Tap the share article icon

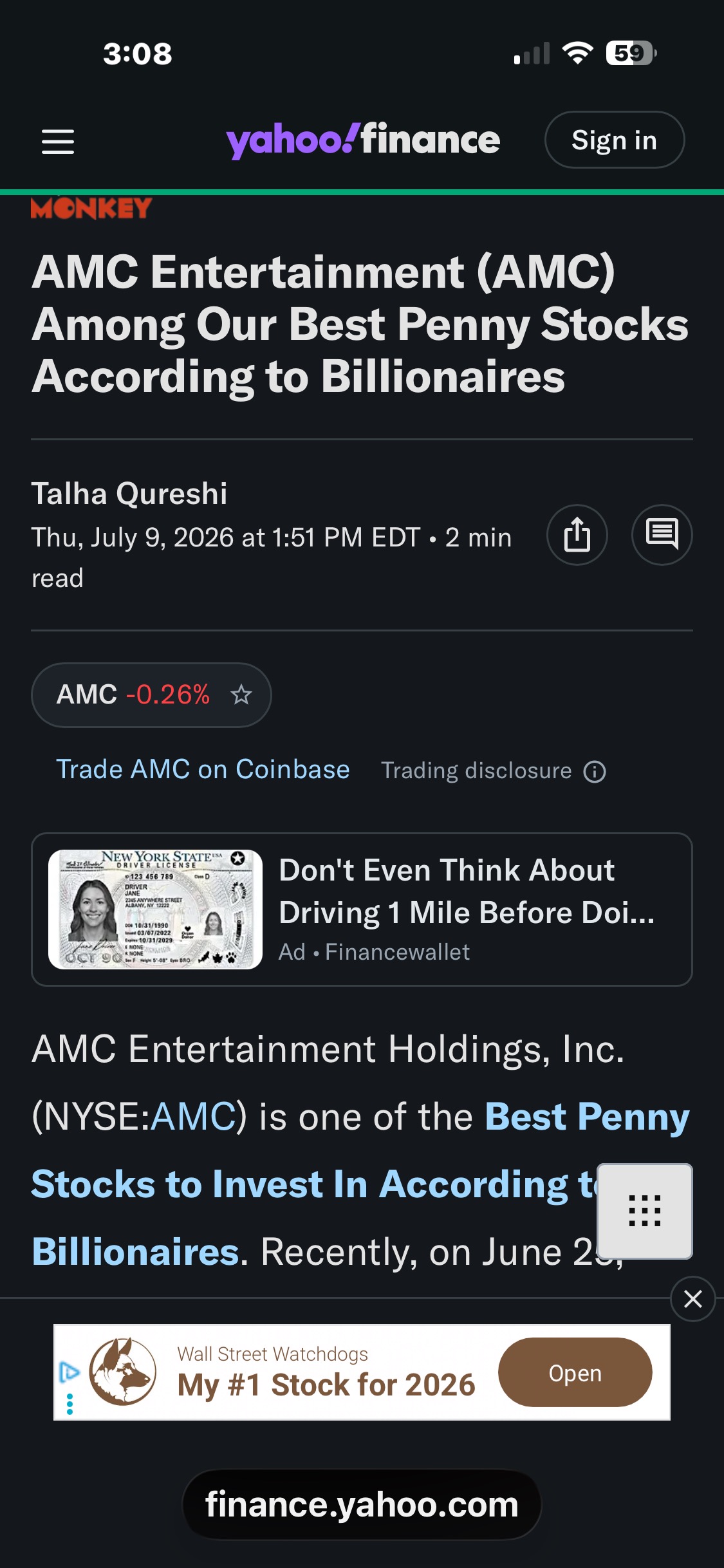point(577,535)
